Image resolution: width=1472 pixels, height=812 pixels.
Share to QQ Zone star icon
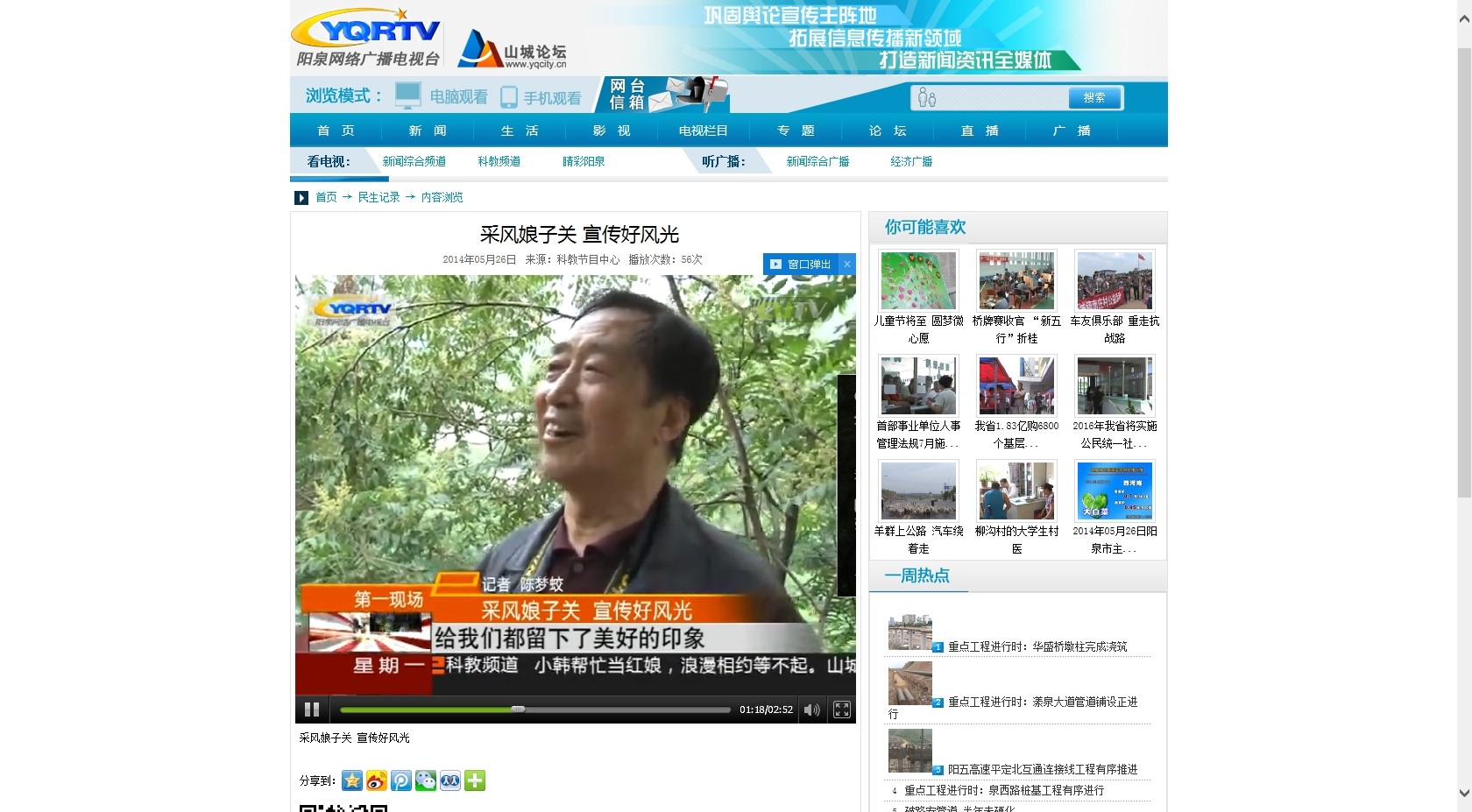click(352, 780)
